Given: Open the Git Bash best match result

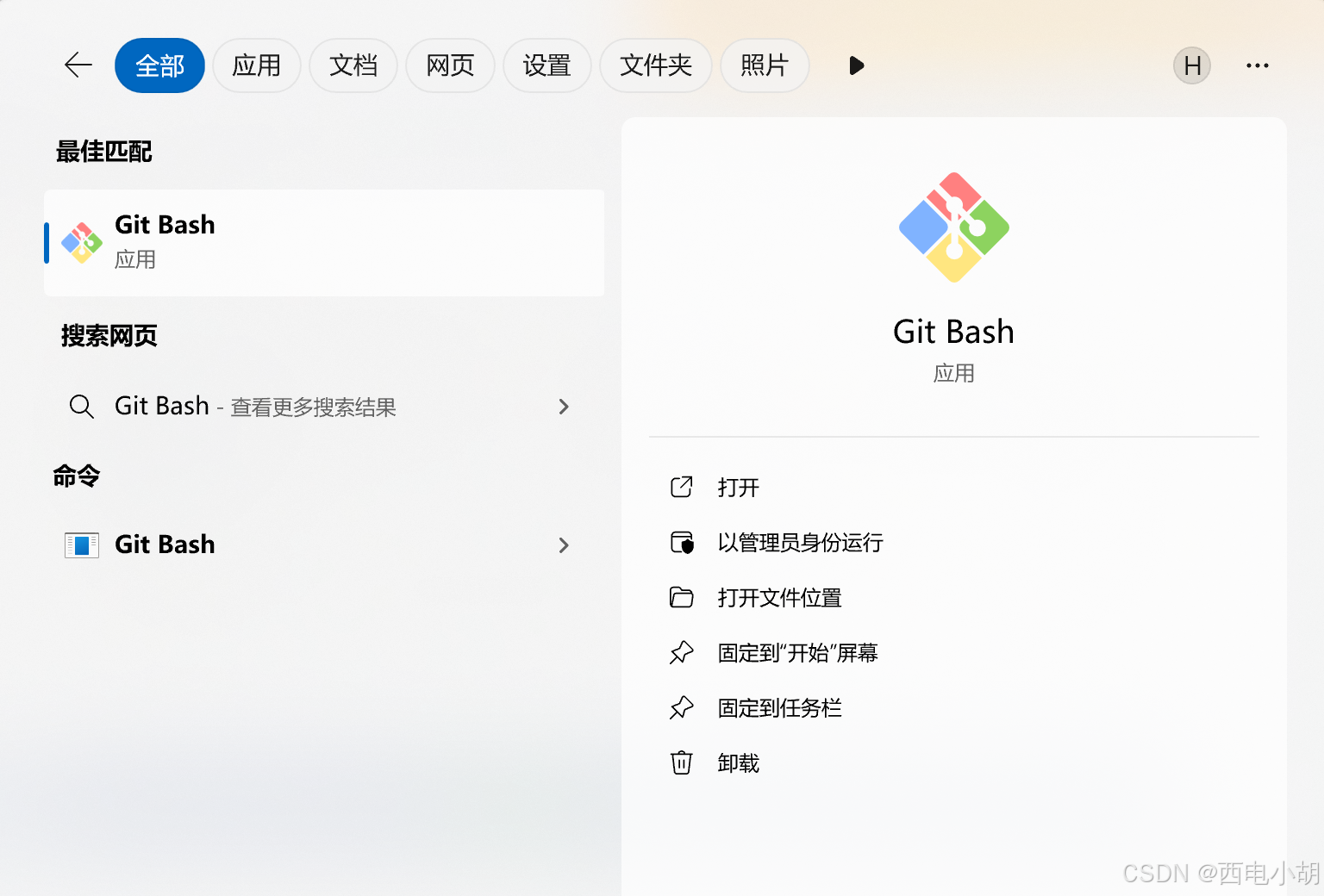Looking at the screenshot, I should pyautogui.click(x=324, y=243).
